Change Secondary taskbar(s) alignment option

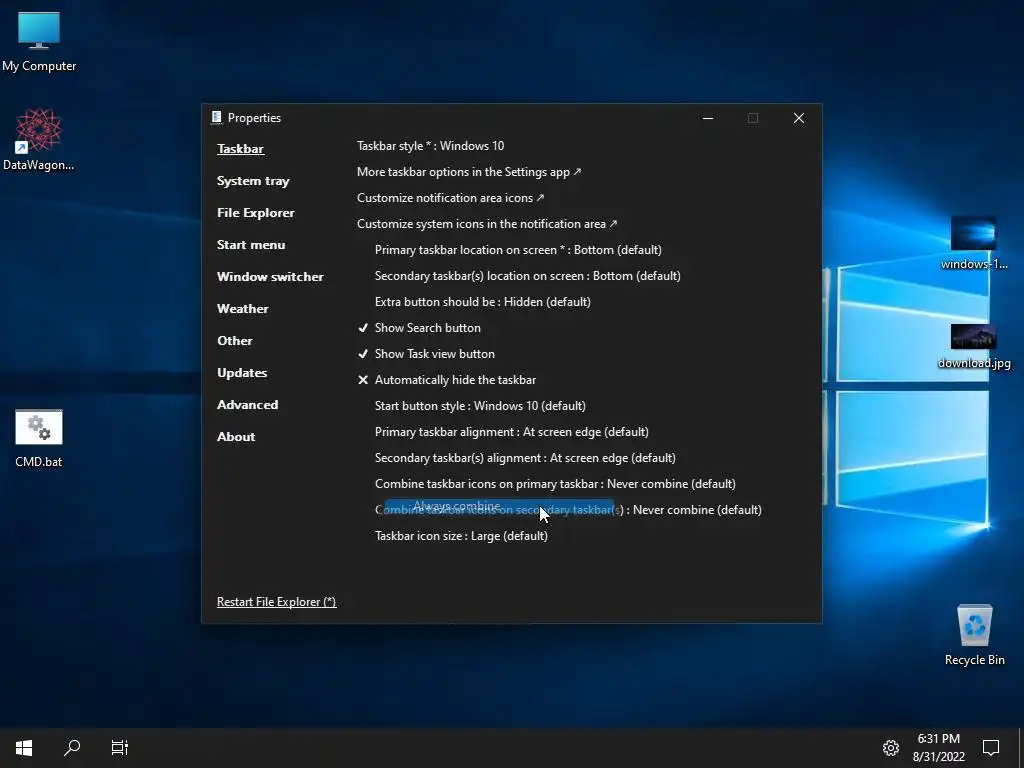525,458
